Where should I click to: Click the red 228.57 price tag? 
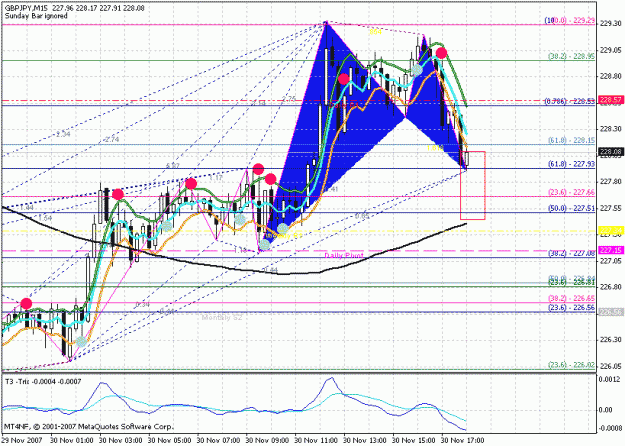tap(609, 100)
